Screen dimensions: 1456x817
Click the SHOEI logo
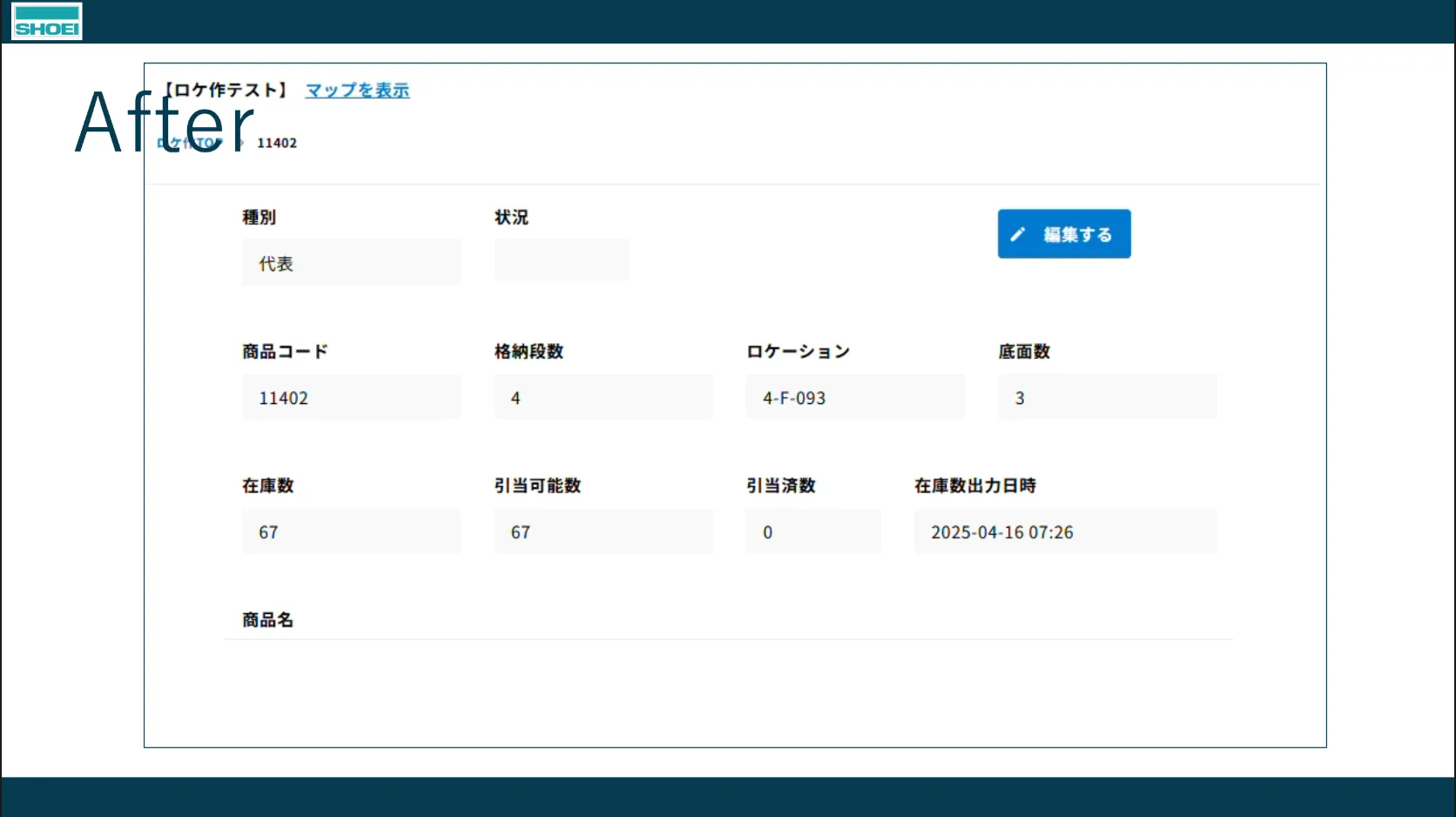[x=47, y=22]
